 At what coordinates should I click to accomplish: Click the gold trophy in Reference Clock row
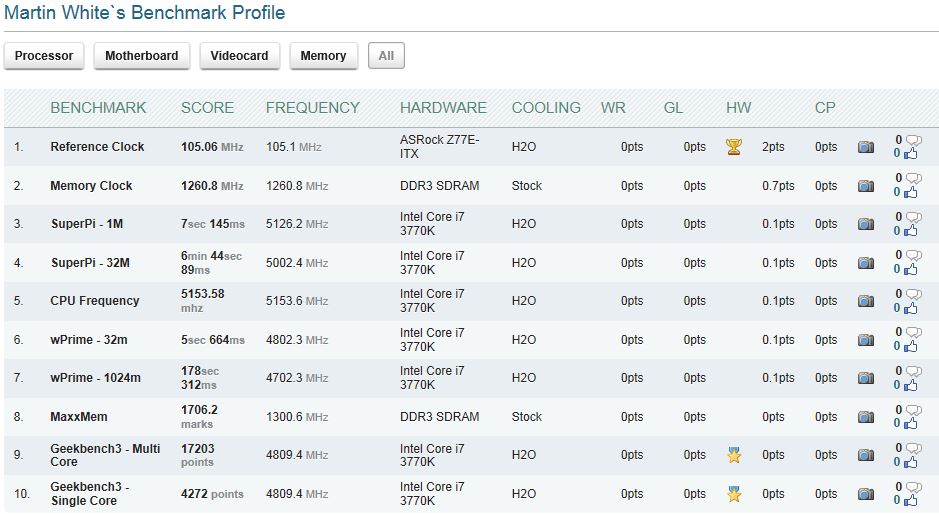(x=734, y=147)
